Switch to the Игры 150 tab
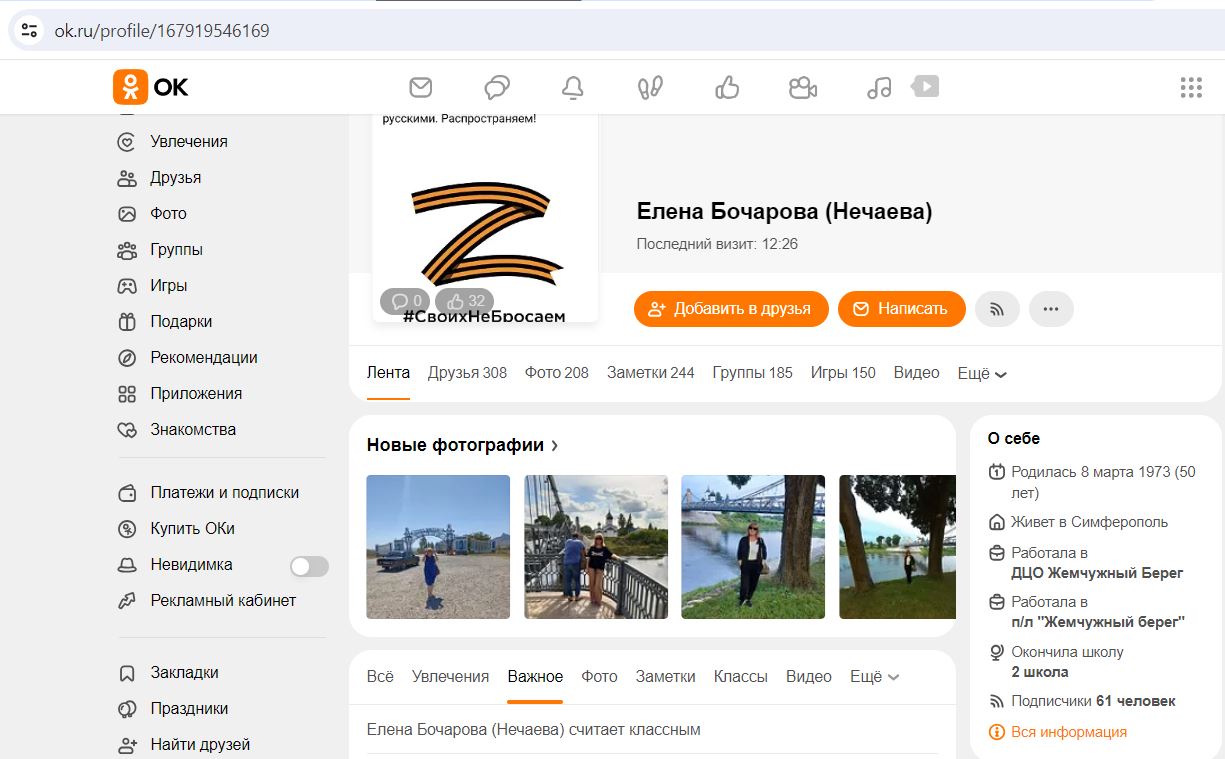Screen dimensions: 1225x759 pos(843,372)
